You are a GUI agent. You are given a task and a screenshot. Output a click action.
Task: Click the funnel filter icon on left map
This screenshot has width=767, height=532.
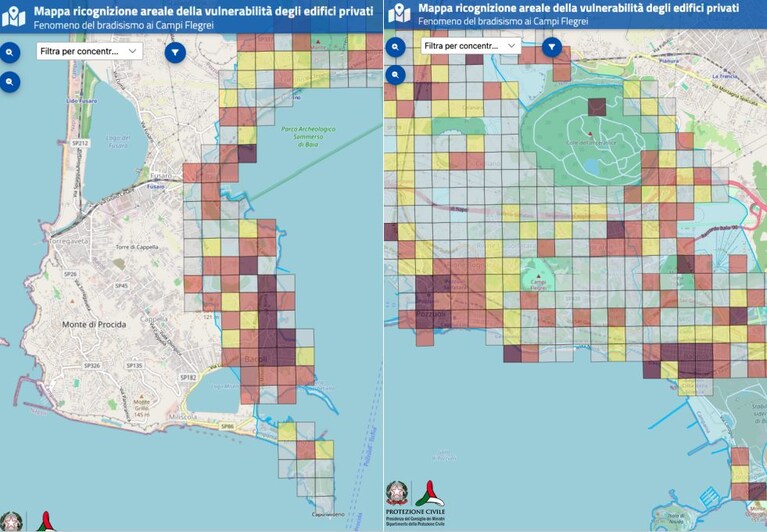175,52
